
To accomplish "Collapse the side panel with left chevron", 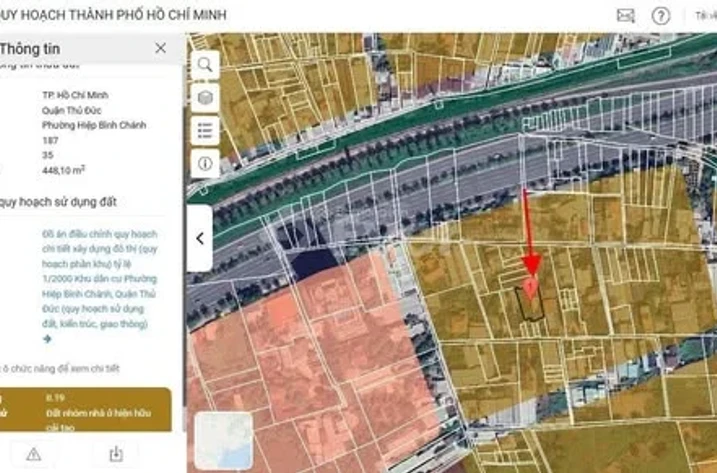I will tap(199, 238).
